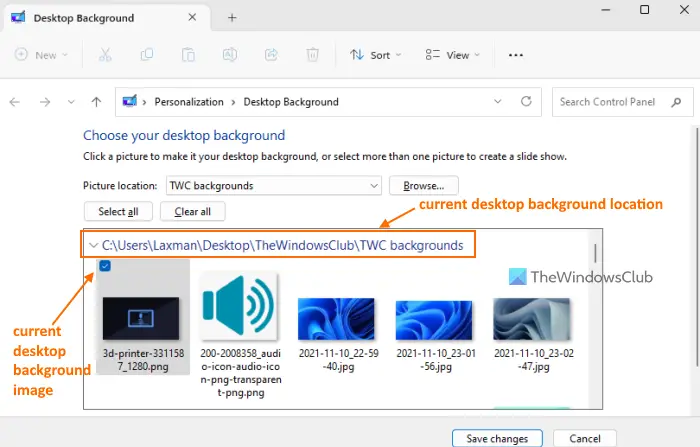Click the picture list scrollbar thumb
Viewport: 700px width, 447px height.
pyautogui.click(x=595, y=253)
